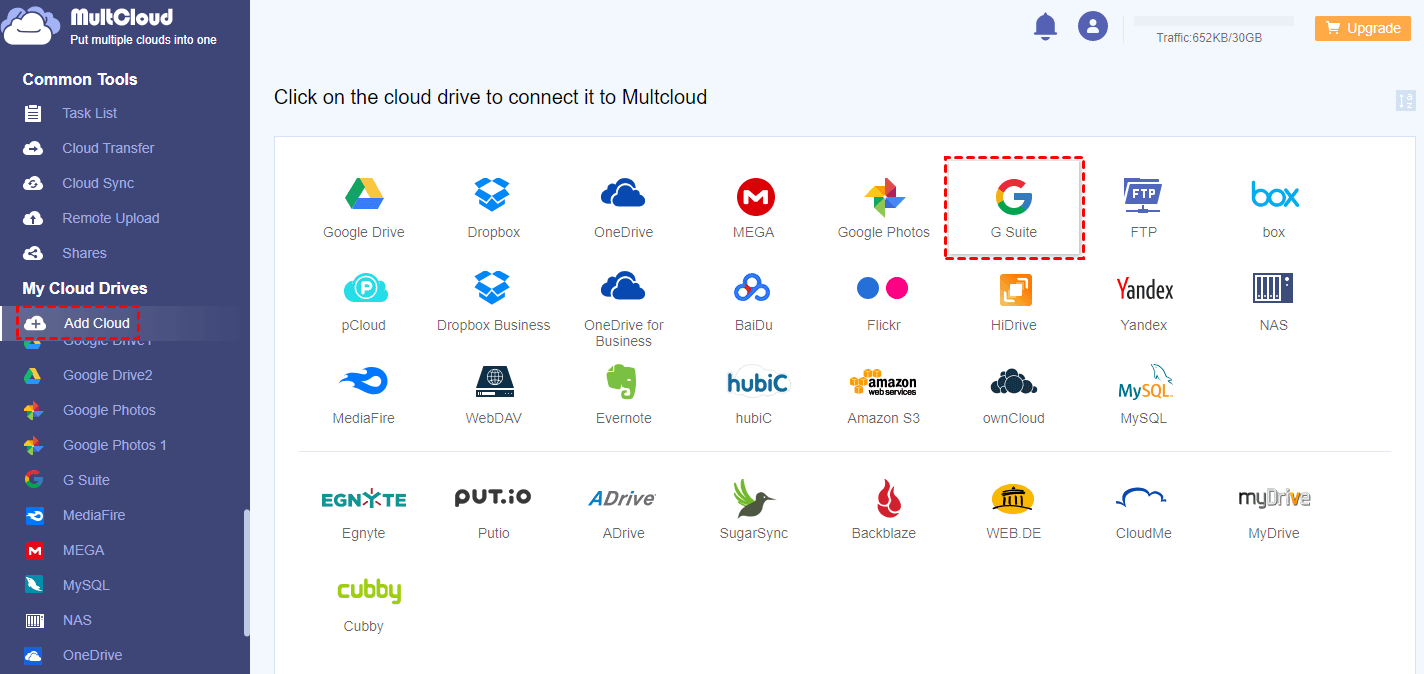Screen dimensions: 1424x674
Task: Add NAS from cloud grid
Action: [1274, 302]
